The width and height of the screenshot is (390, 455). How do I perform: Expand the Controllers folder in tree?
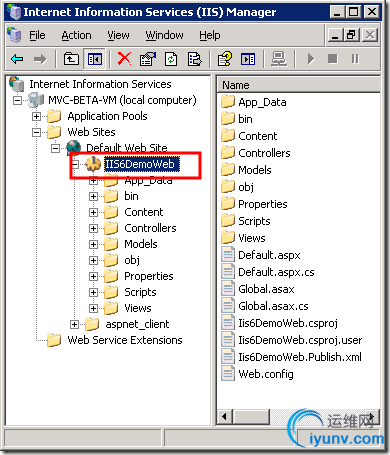pos(93,228)
